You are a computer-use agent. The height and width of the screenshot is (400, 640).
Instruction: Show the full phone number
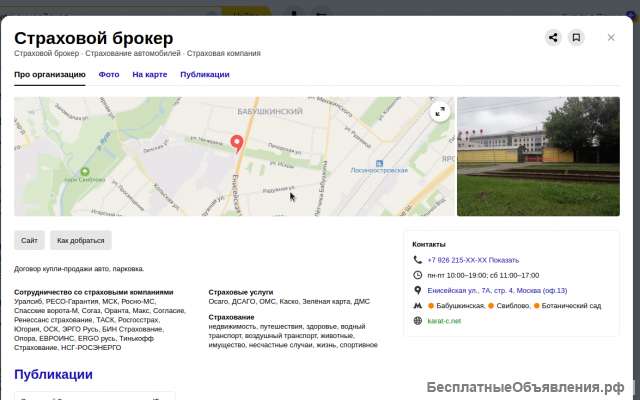click(x=504, y=260)
